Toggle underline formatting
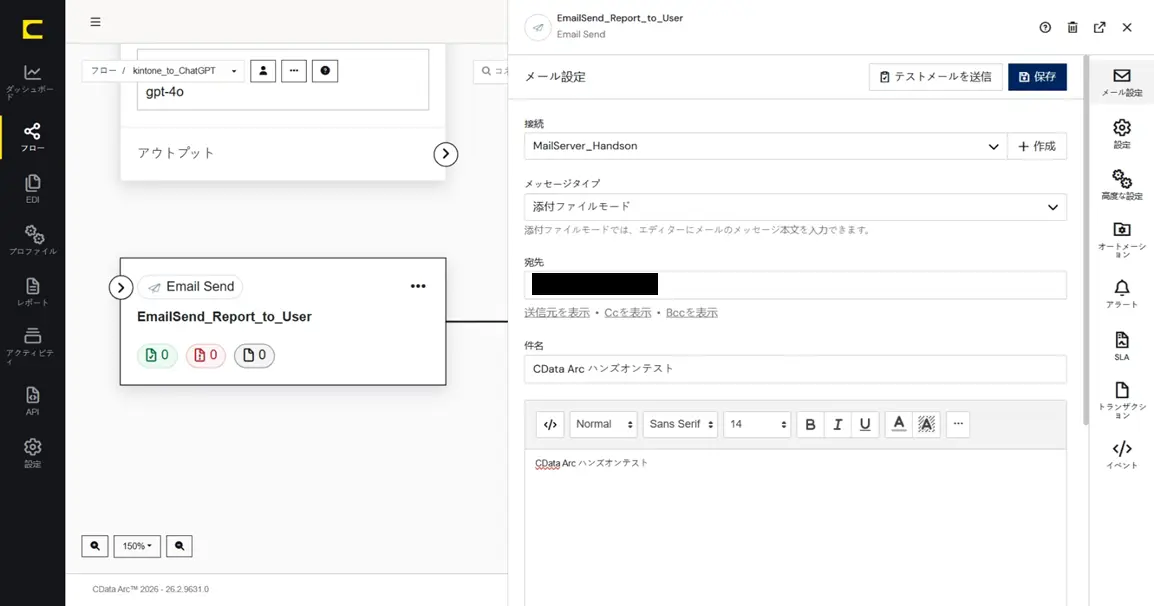The height and width of the screenshot is (606, 1154). coord(865,424)
